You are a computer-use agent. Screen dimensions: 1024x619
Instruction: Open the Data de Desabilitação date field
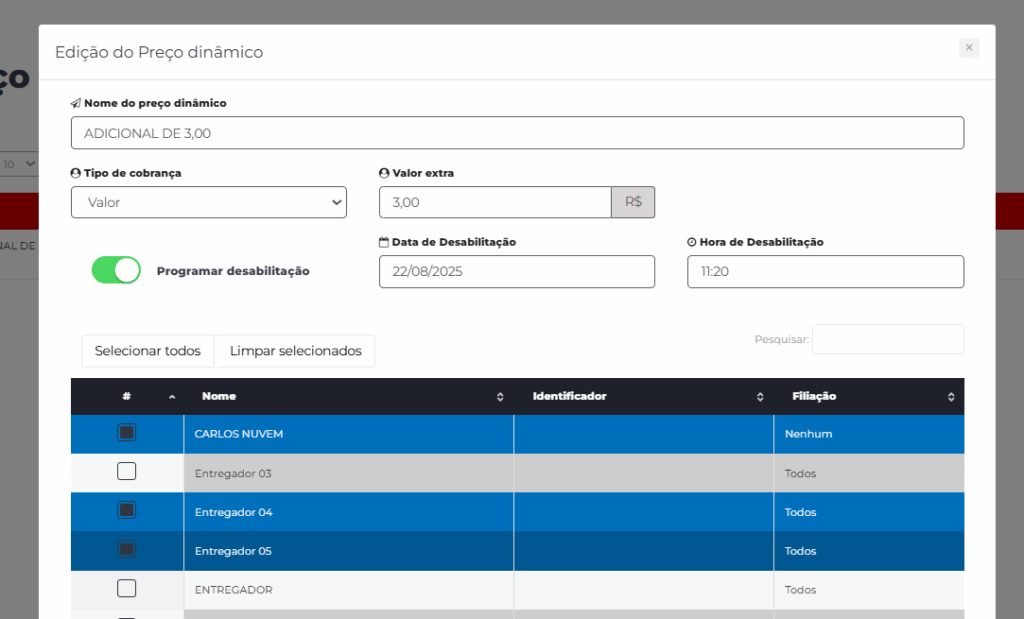(516, 271)
